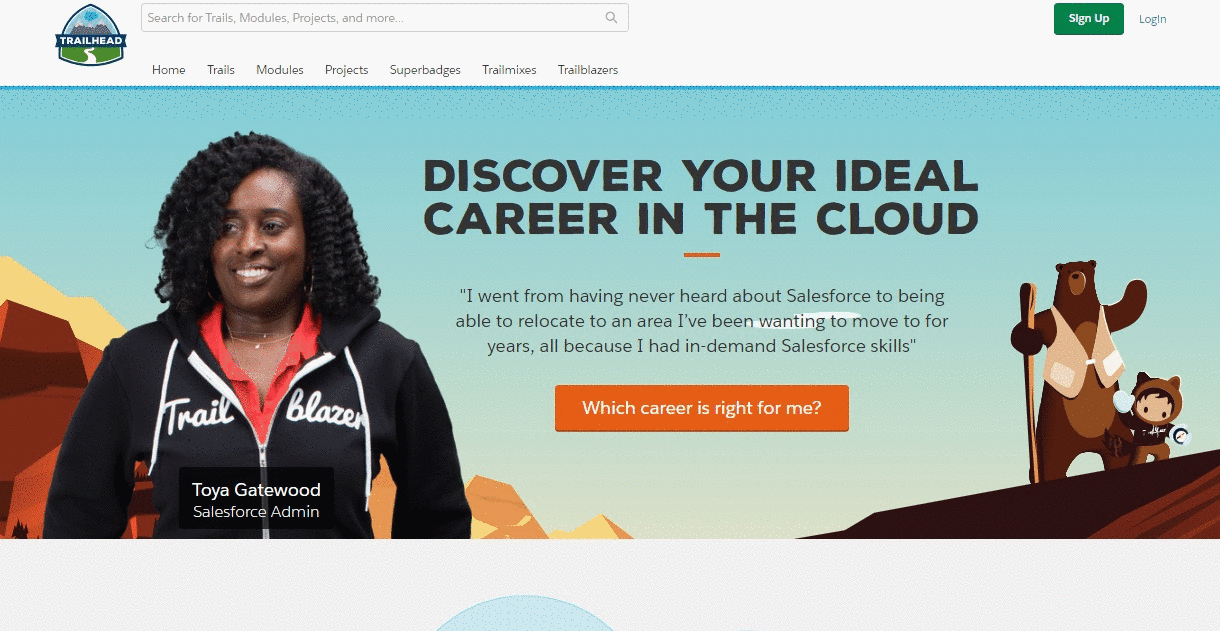Image resolution: width=1220 pixels, height=631 pixels.
Task: Click the Login link
Action: tap(1153, 19)
